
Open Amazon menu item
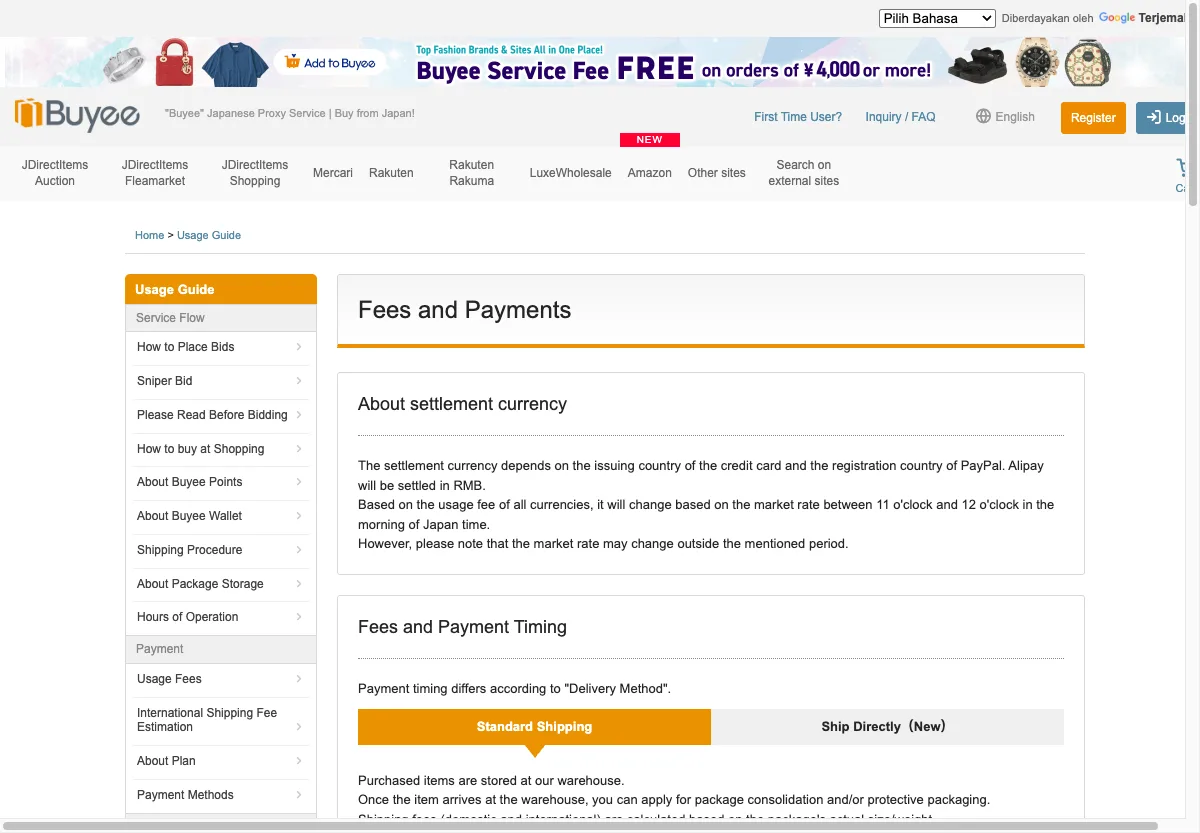click(x=650, y=173)
